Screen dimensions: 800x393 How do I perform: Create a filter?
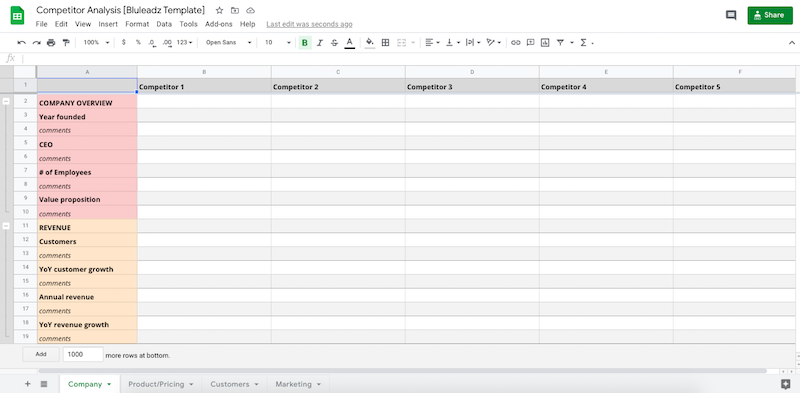pyautogui.click(x=560, y=43)
